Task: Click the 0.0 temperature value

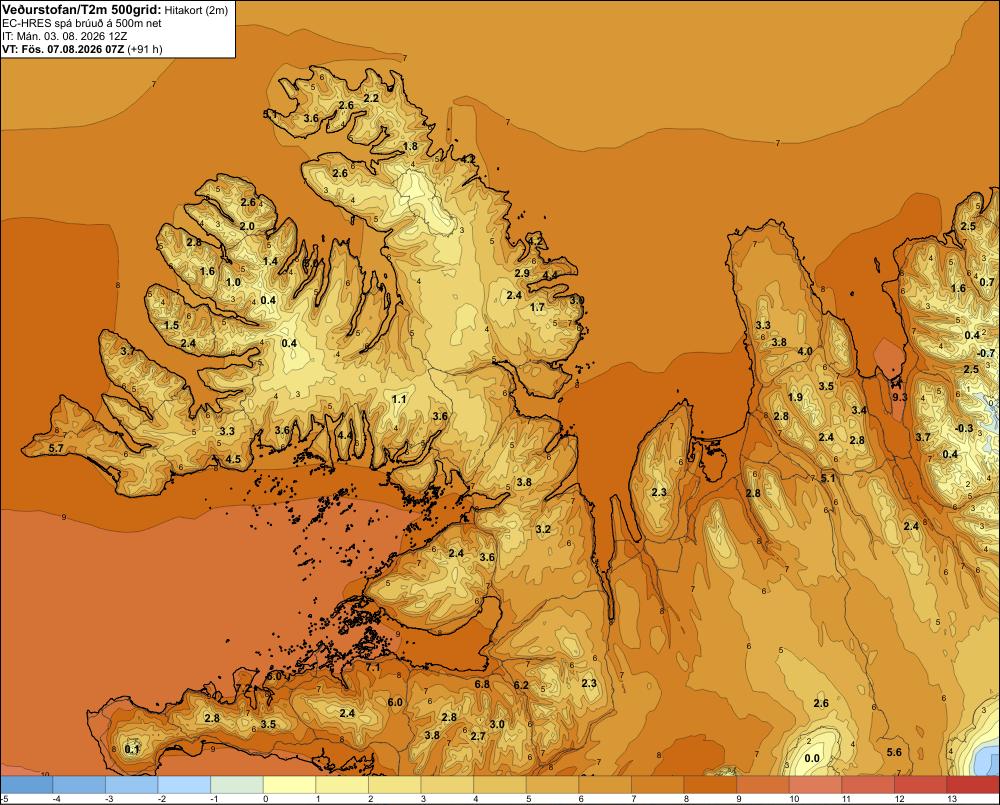Action: click(812, 758)
